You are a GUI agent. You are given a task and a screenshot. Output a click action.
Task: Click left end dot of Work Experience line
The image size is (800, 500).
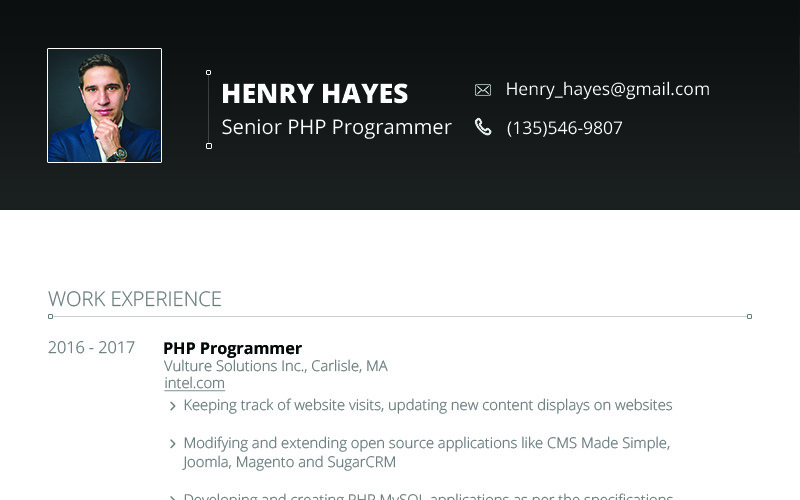click(51, 316)
